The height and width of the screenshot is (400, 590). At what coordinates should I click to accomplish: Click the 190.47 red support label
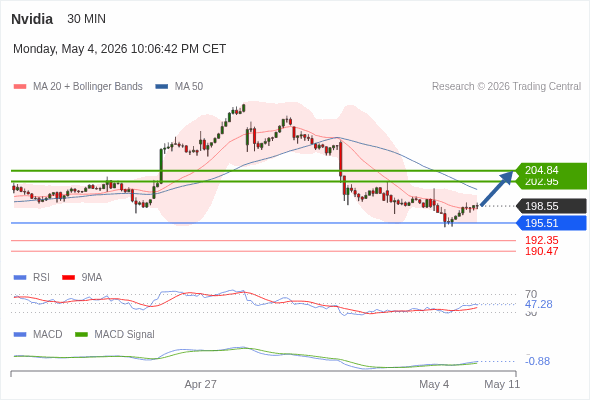[541, 251]
